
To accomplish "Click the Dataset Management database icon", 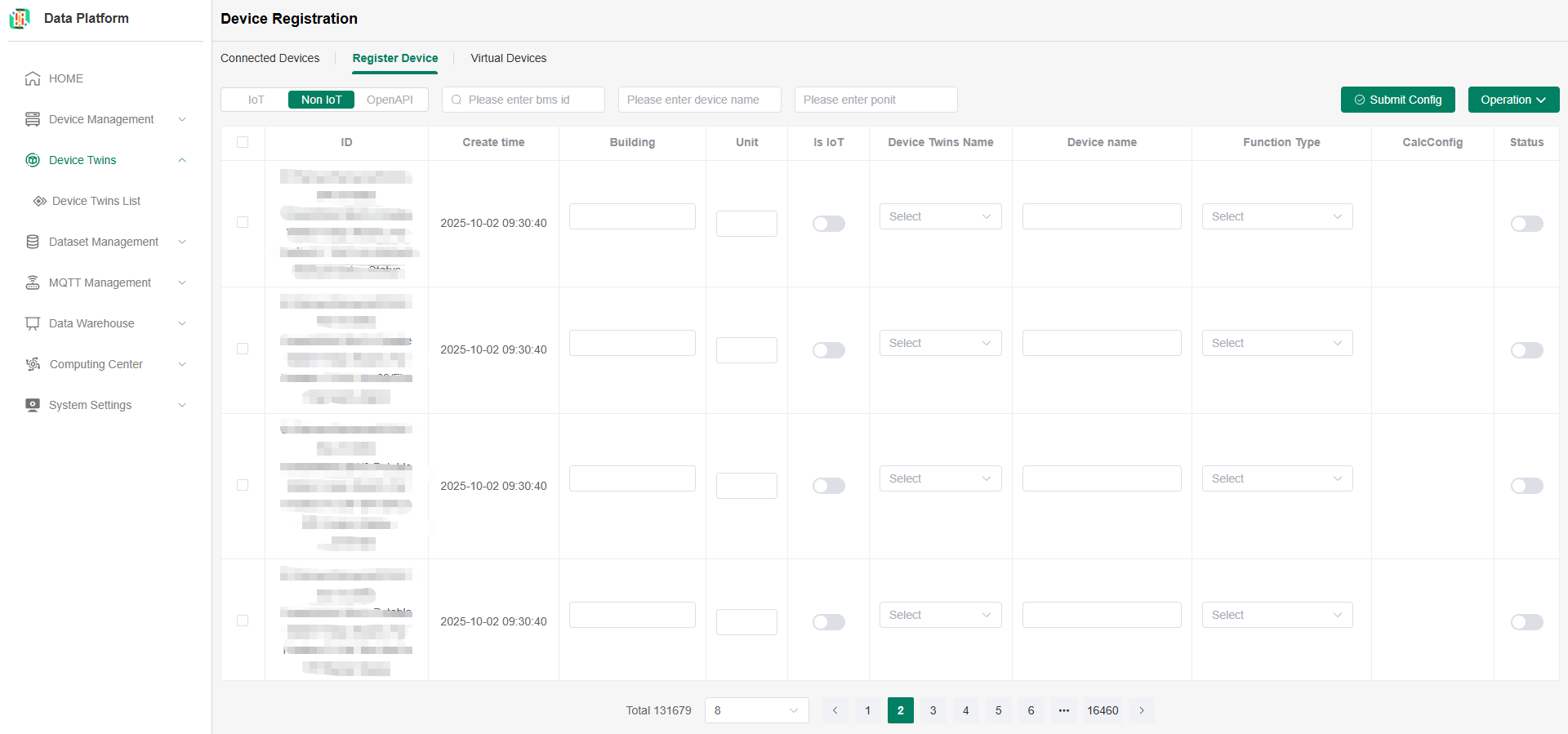I will (x=33, y=242).
